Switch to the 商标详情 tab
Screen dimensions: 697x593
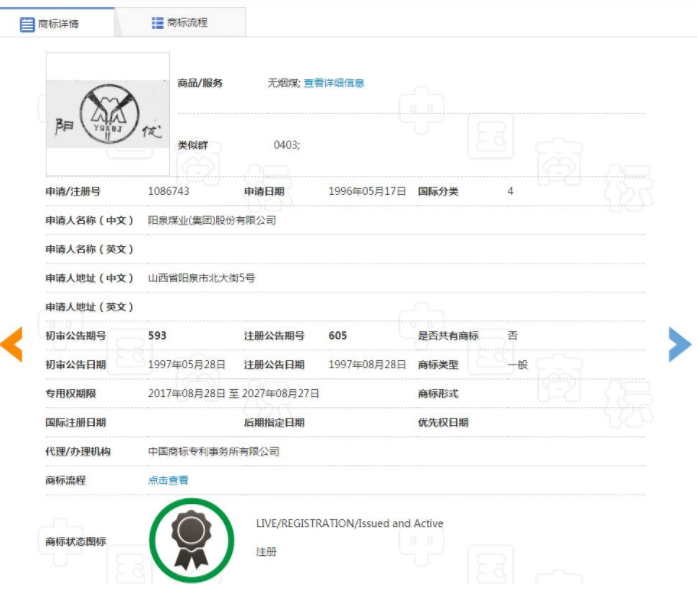(57, 23)
